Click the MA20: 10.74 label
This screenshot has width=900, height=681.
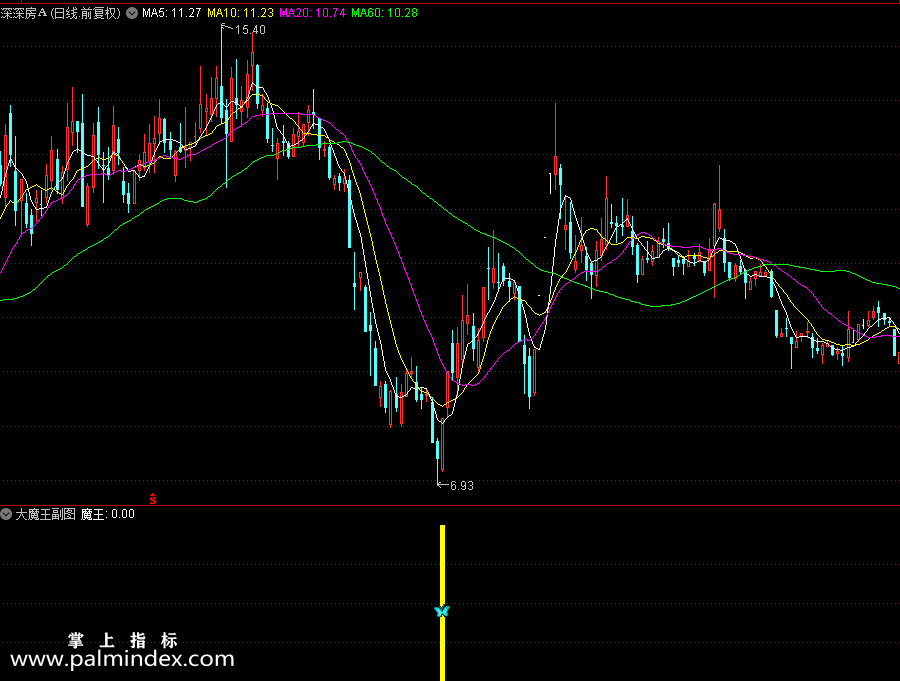312,13
